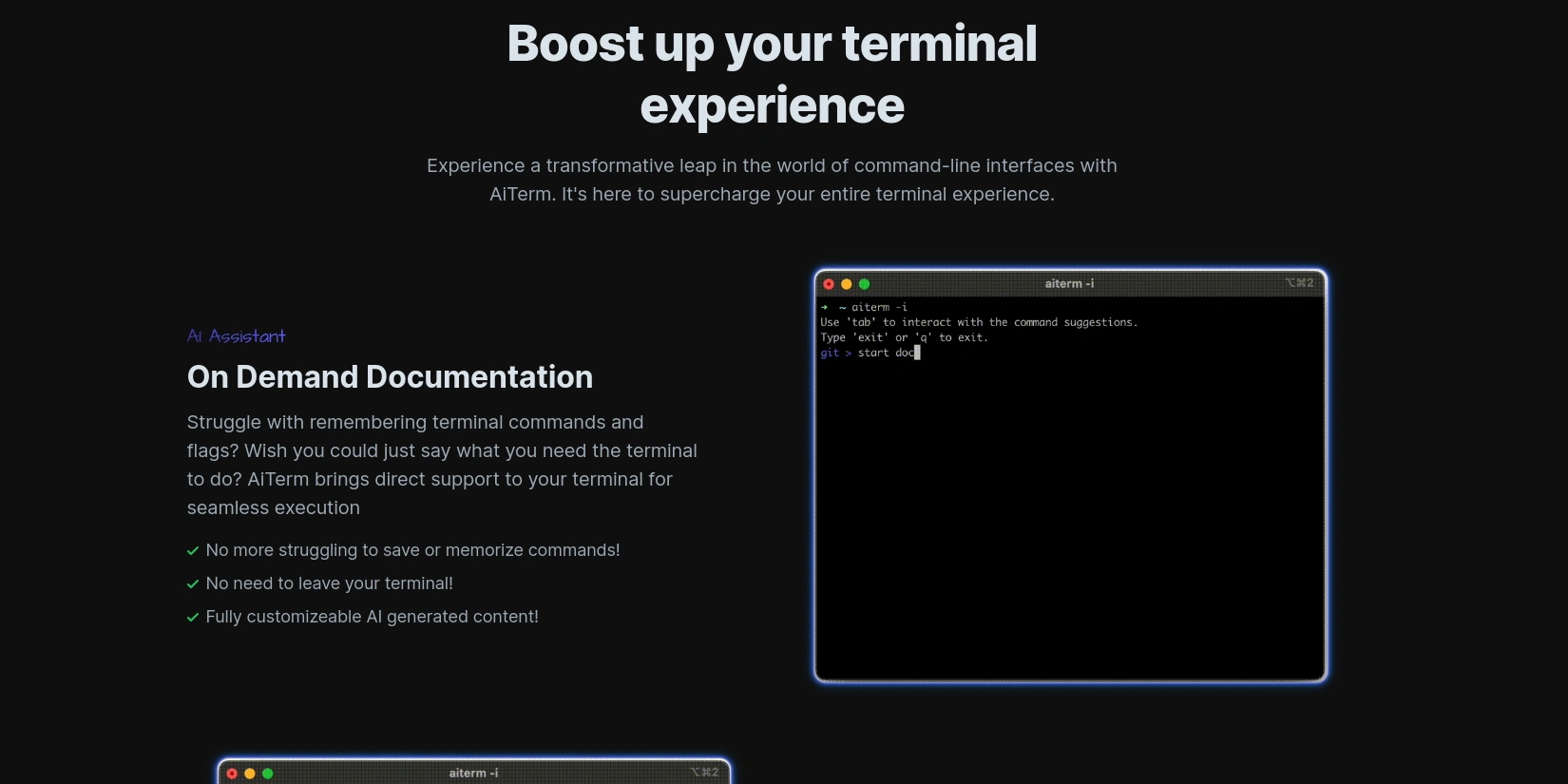Click the ⌥⌘2 indicator on bottom terminal window
Screen dimensions: 1568x784
(704, 773)
